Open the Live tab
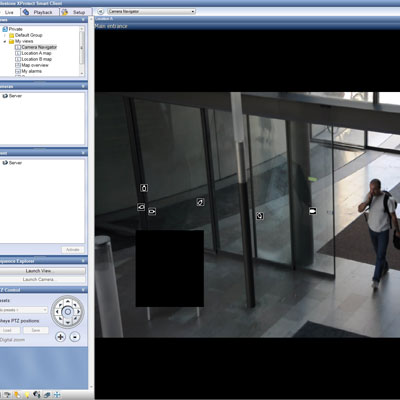The image size is (400, 400). pyautogui.click(x=9, y=12)
